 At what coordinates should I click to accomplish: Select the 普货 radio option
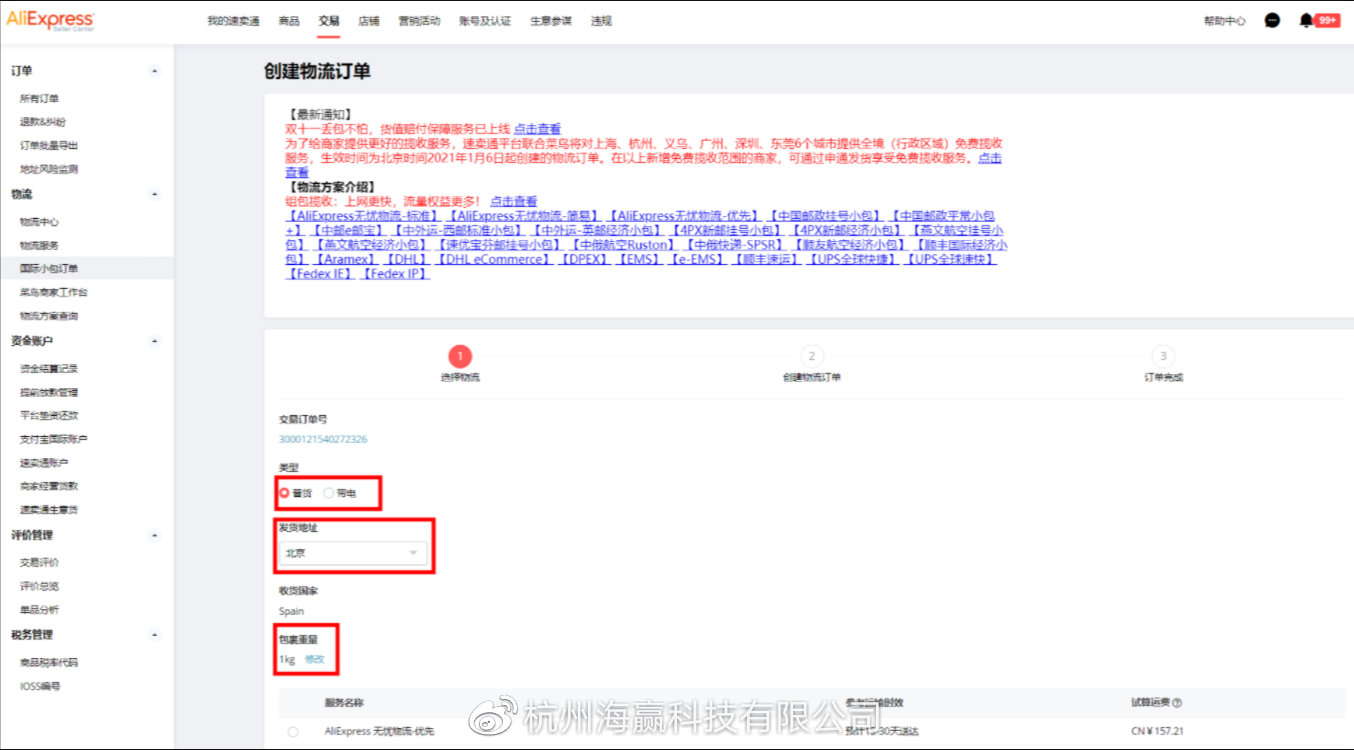tap(285, 493)
